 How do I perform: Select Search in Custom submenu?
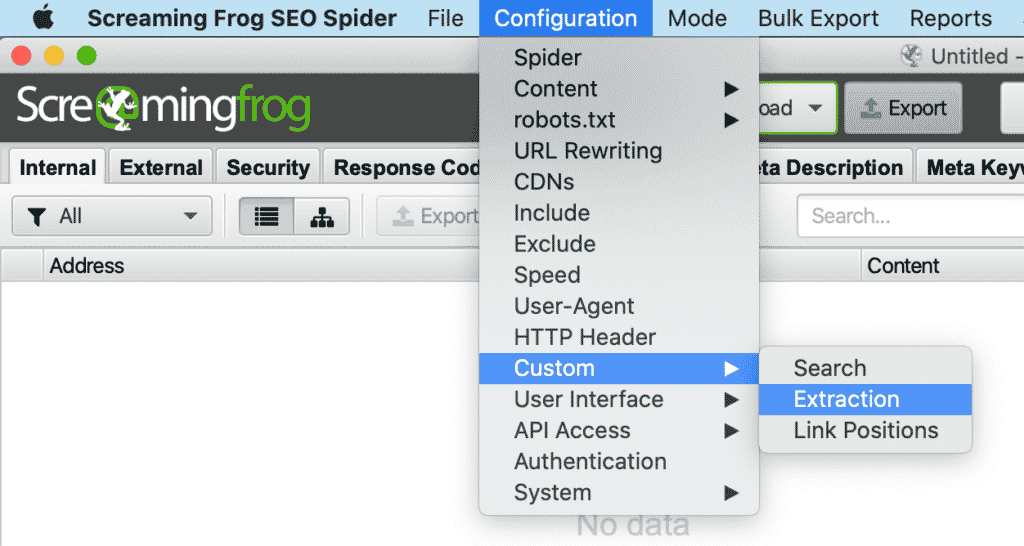pyautogui.click(x=865, y=368)
